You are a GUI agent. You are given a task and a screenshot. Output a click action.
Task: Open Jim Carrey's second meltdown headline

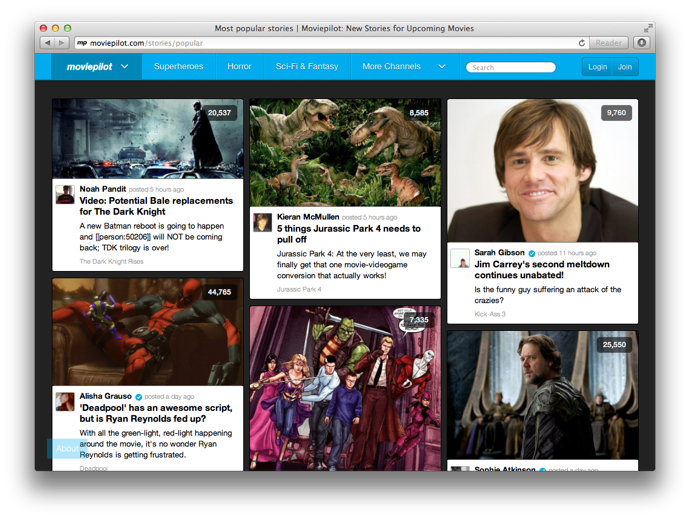tap(542, 269)
